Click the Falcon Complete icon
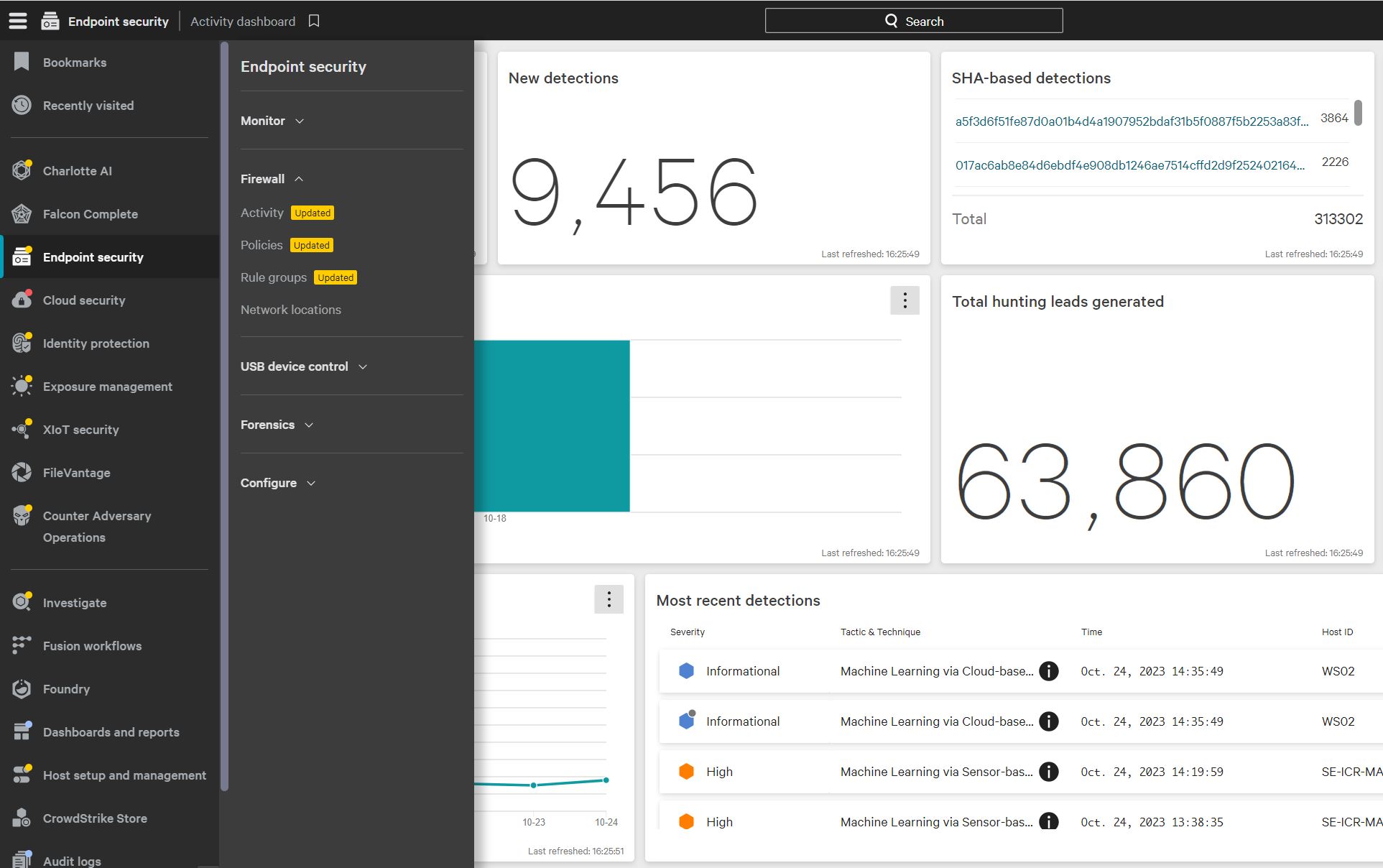 (x=22, y=213)
